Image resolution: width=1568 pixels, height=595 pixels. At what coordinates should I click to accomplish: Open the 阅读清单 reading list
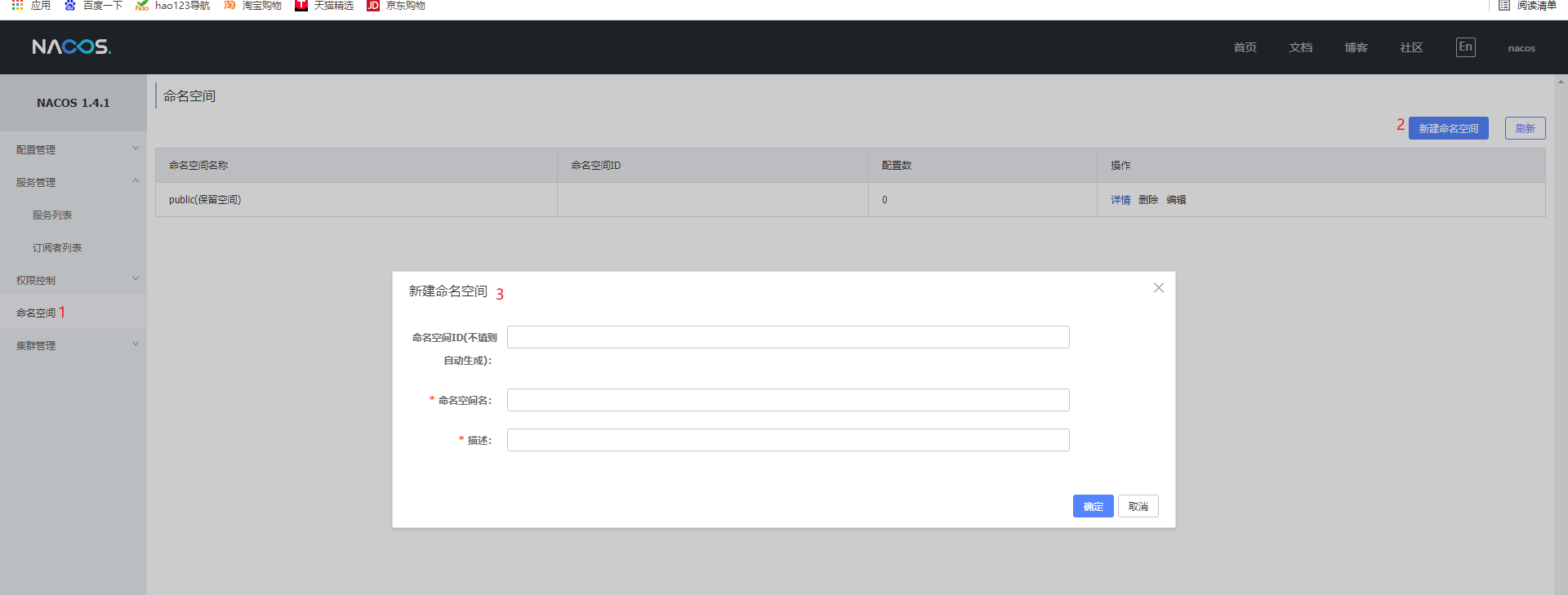(x=1527, y=5)
